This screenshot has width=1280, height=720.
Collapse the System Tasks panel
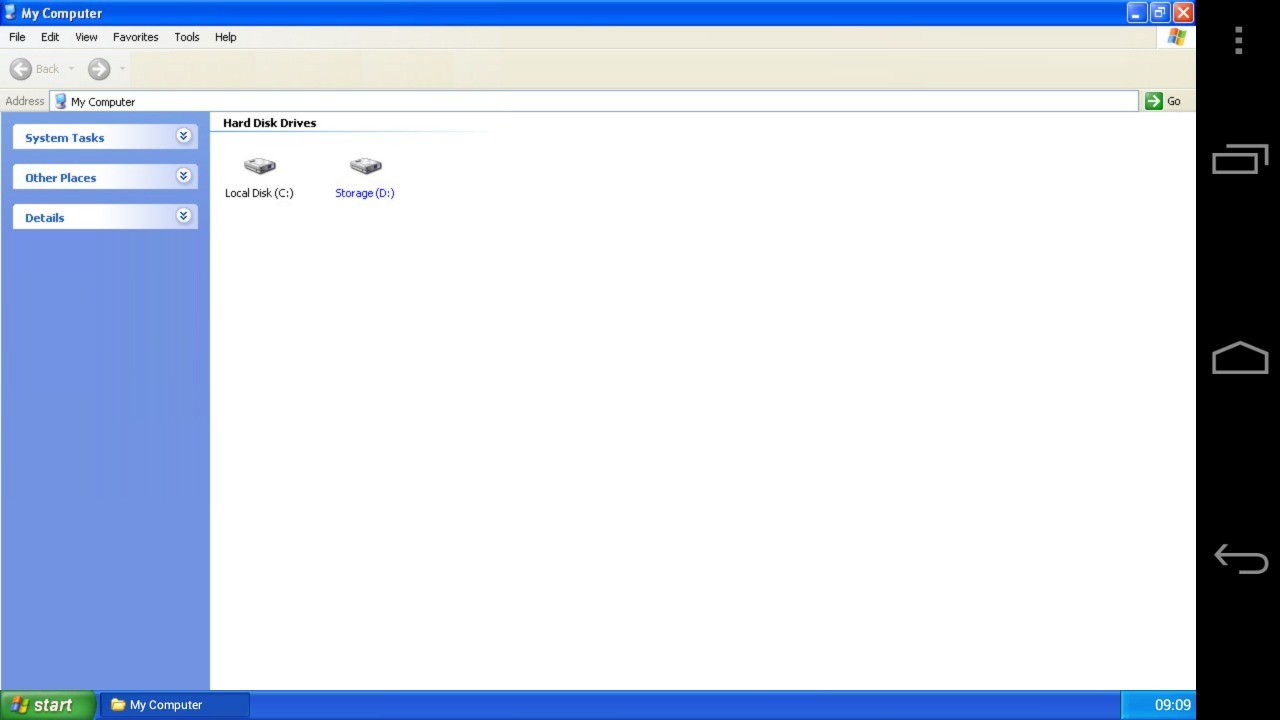[183, 135]
